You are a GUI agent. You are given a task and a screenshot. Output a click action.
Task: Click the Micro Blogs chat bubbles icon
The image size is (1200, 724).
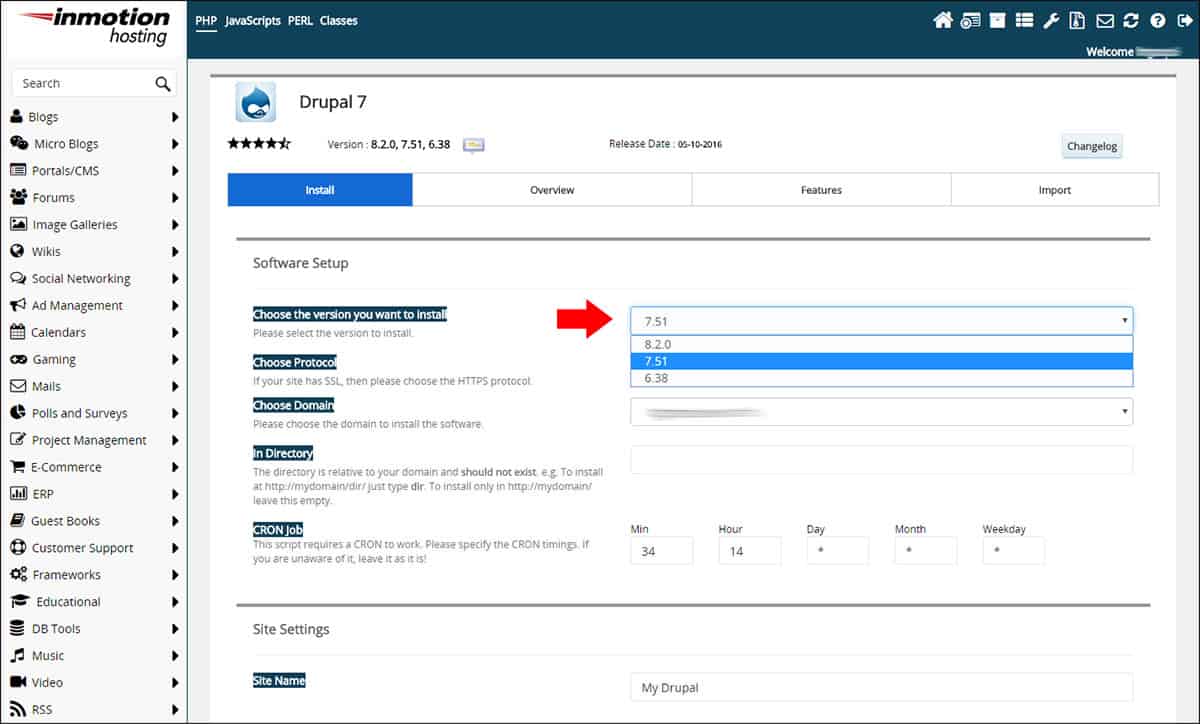click(18, 144)
